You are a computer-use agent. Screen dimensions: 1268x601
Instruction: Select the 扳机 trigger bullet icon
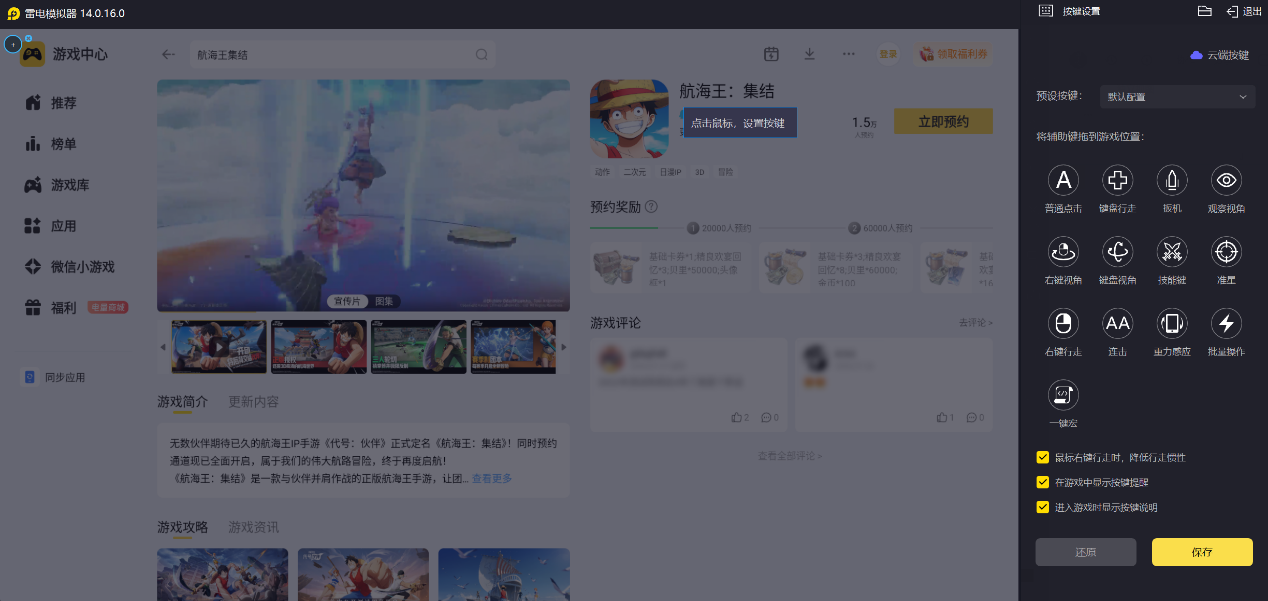1172,180
